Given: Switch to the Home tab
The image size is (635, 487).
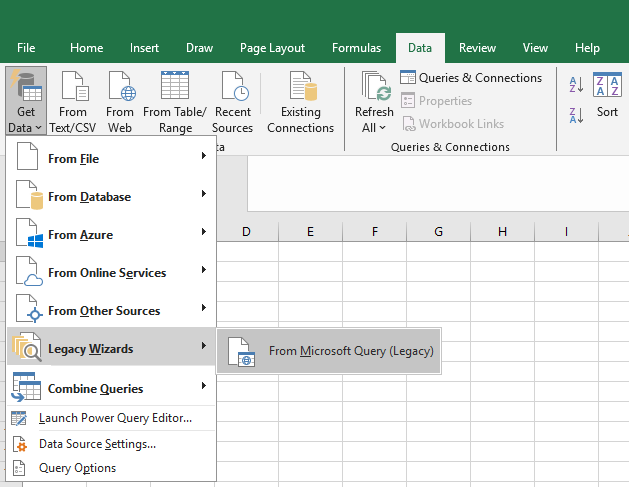Looking at the screenshot, I should (x=86, y=48).
